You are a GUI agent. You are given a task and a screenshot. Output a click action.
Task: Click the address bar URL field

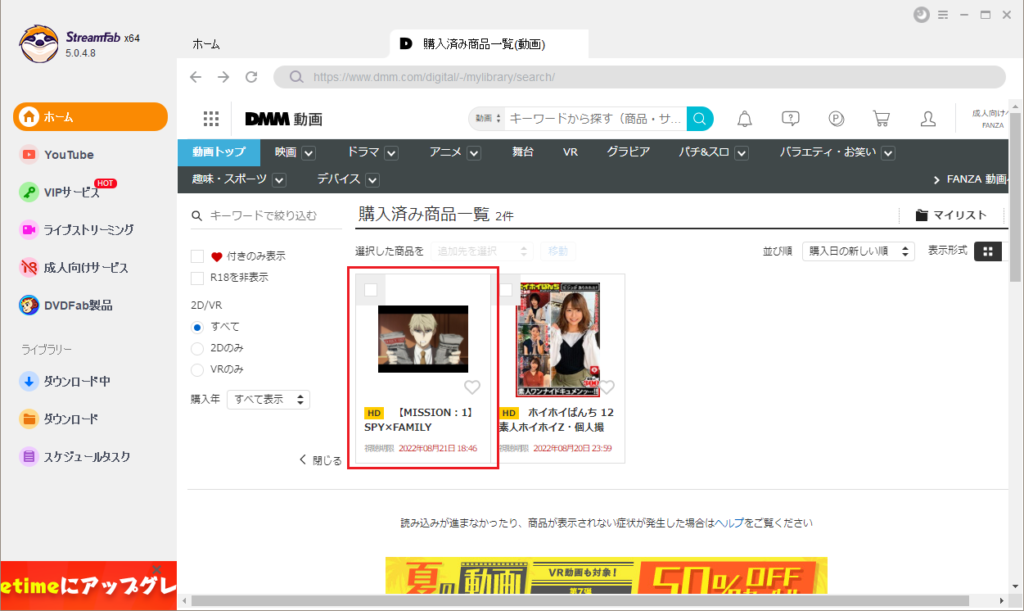coord(640,77)
